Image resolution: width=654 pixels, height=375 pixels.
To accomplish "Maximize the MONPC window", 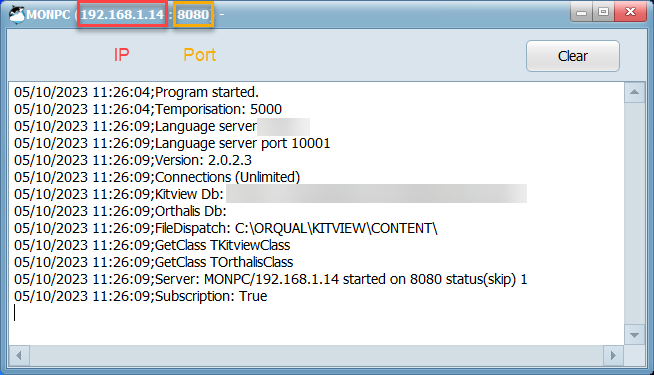I will (x=603, y=13).
